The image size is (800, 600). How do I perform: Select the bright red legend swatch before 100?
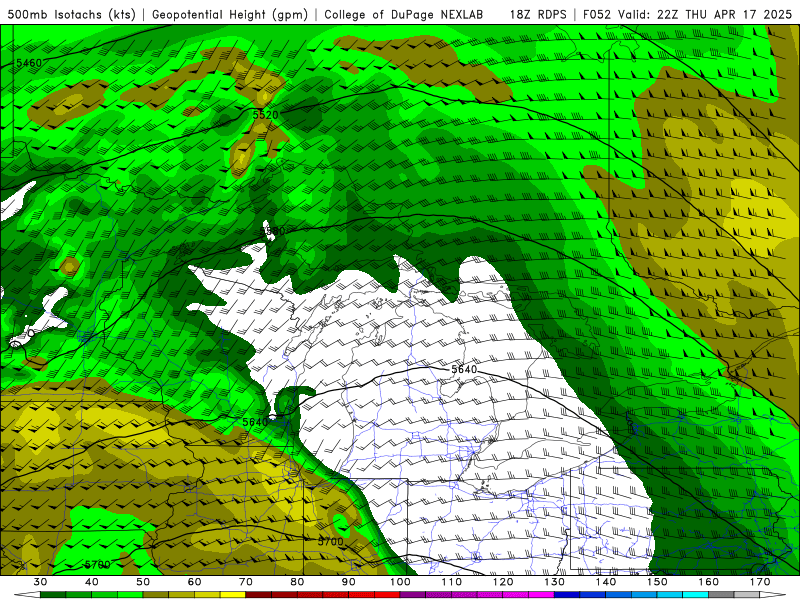(388, 595)
